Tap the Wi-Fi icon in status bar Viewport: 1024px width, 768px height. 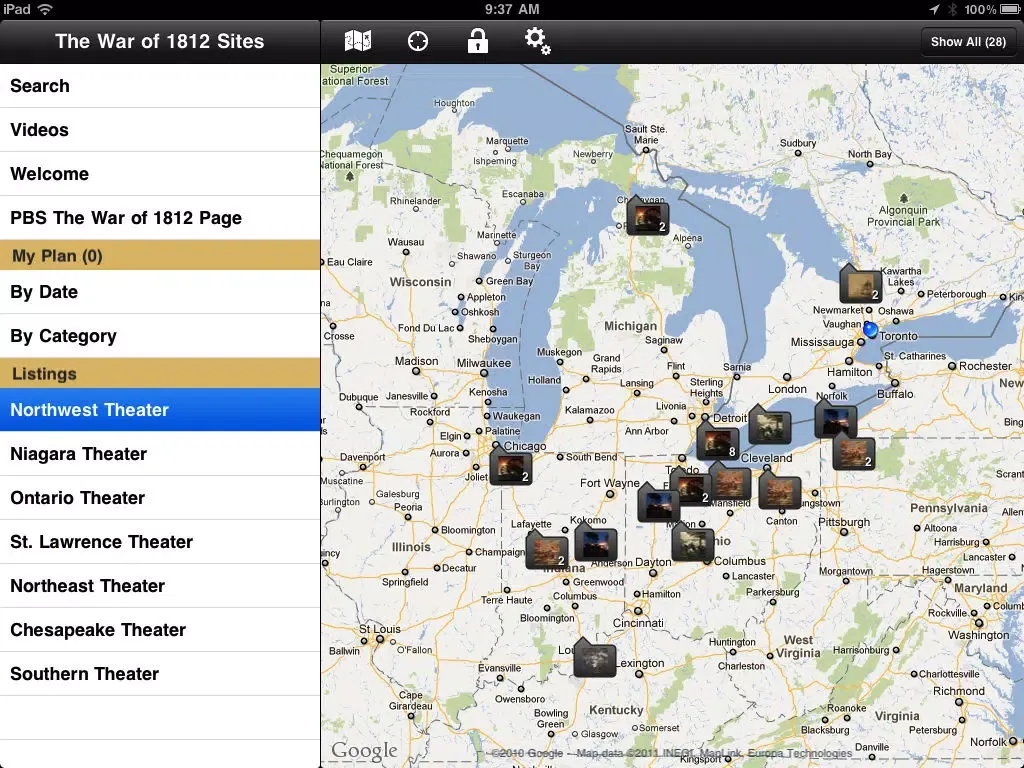point(45,9)
